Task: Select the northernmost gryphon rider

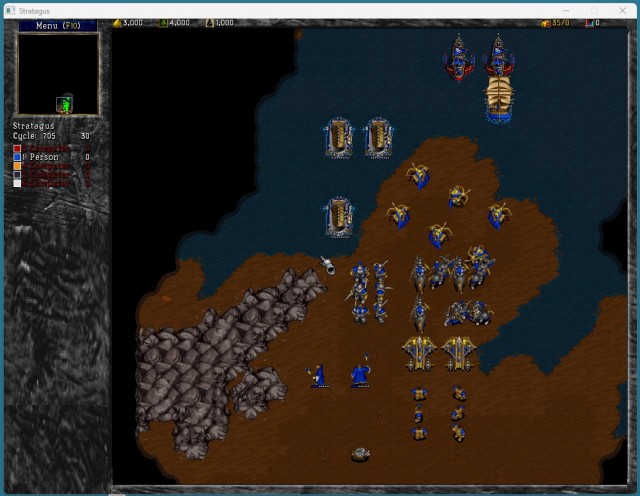Action: pyautogui.click(x=418, y=176)
